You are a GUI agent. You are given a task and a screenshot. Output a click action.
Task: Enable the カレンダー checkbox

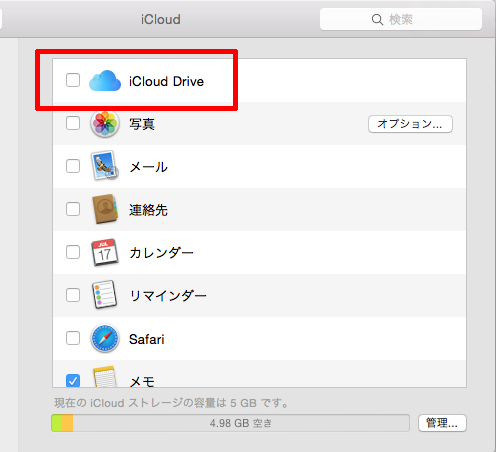73,252
